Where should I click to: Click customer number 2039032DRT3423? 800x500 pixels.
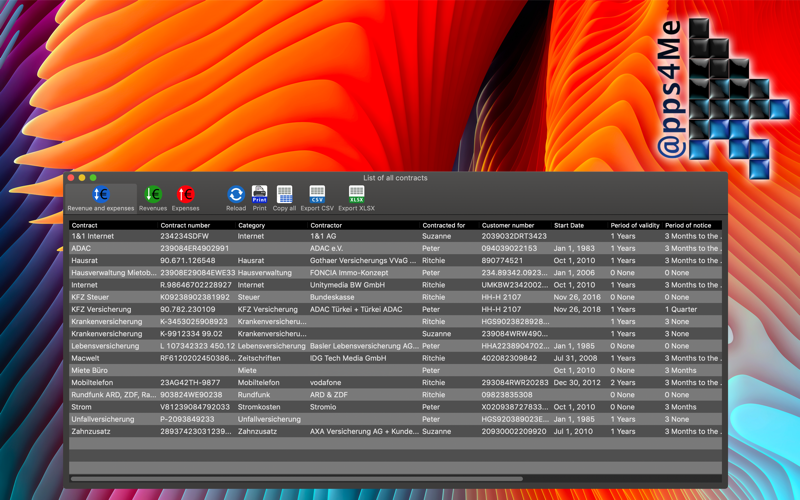tap(514, 236)
